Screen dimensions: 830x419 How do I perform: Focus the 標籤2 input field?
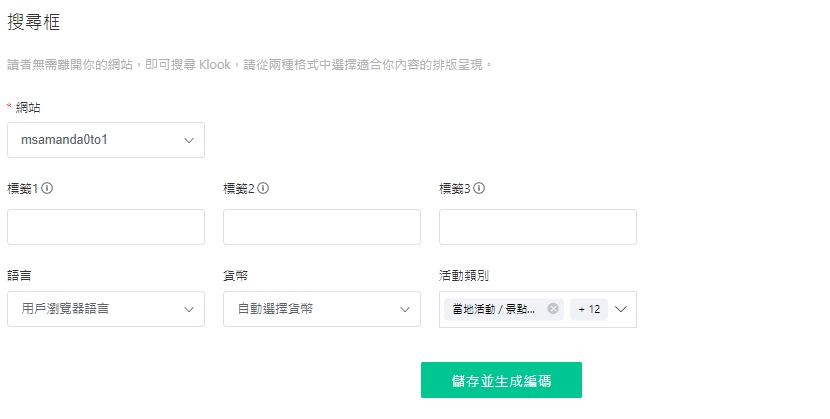coord(322,227)
